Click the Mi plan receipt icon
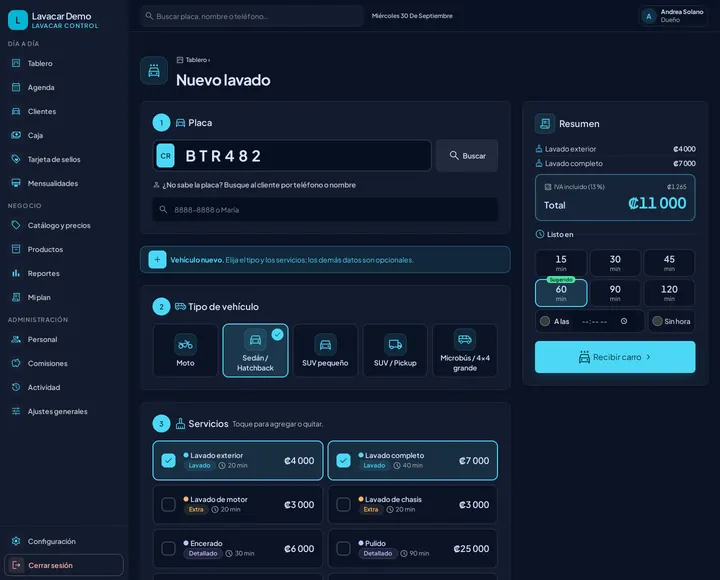 click(x=16, y=297)
